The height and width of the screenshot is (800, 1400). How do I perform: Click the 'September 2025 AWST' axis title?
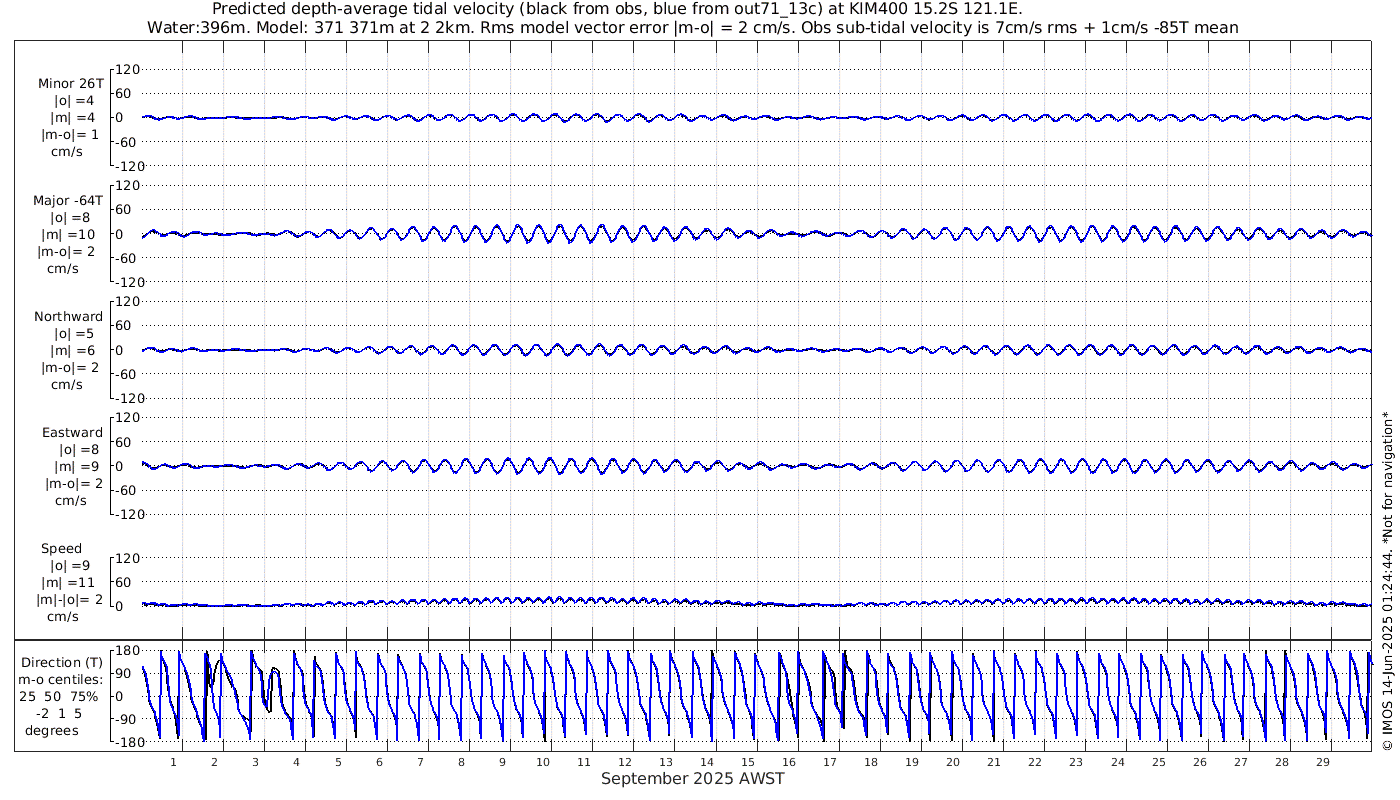[693, 779]
